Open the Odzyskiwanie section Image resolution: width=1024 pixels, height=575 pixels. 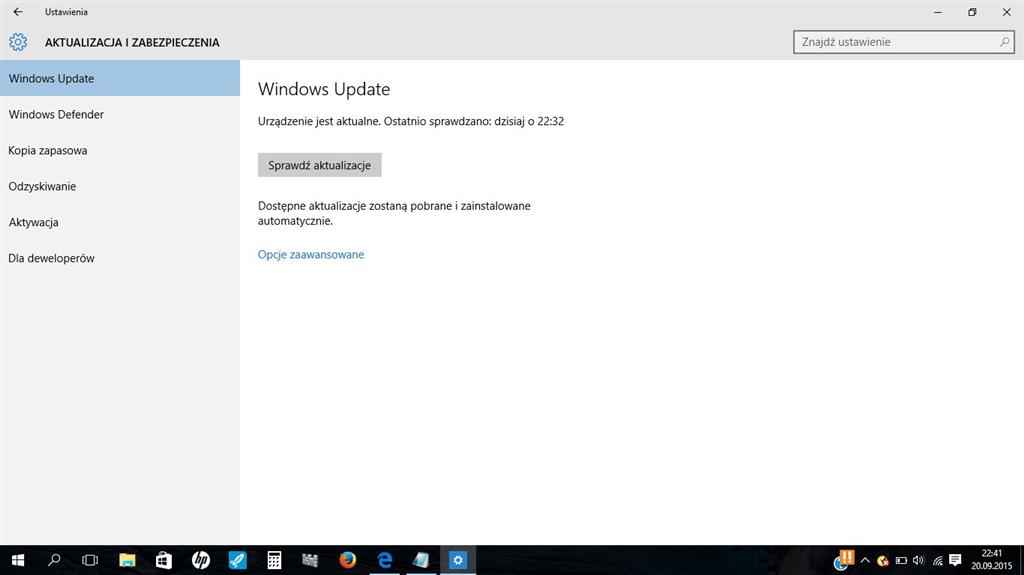120,186
